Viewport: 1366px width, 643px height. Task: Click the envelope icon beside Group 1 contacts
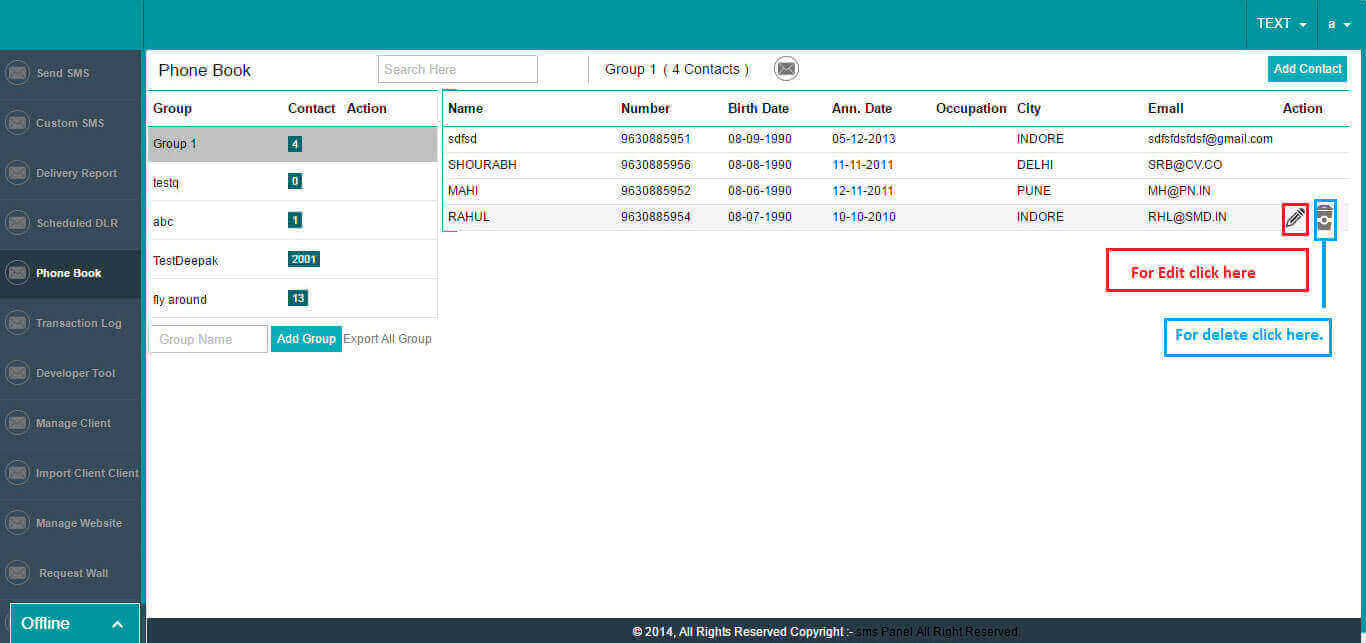(x=787, y=69)
